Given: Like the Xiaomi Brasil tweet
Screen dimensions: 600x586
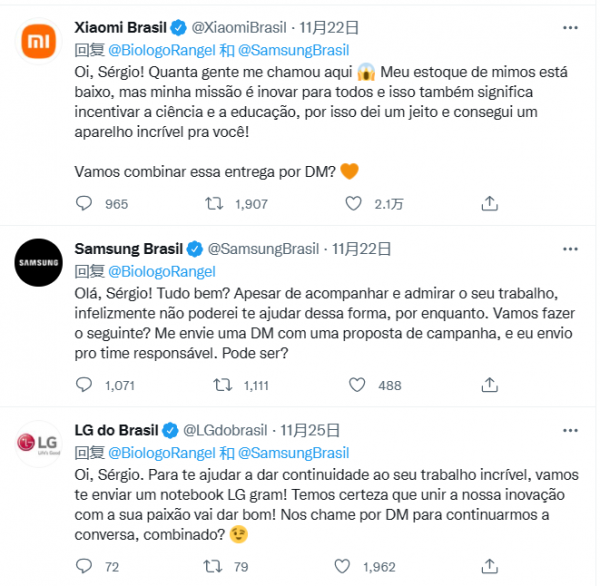Looking at the screenshot, I should pyautogui.click(x=353, y=204).
